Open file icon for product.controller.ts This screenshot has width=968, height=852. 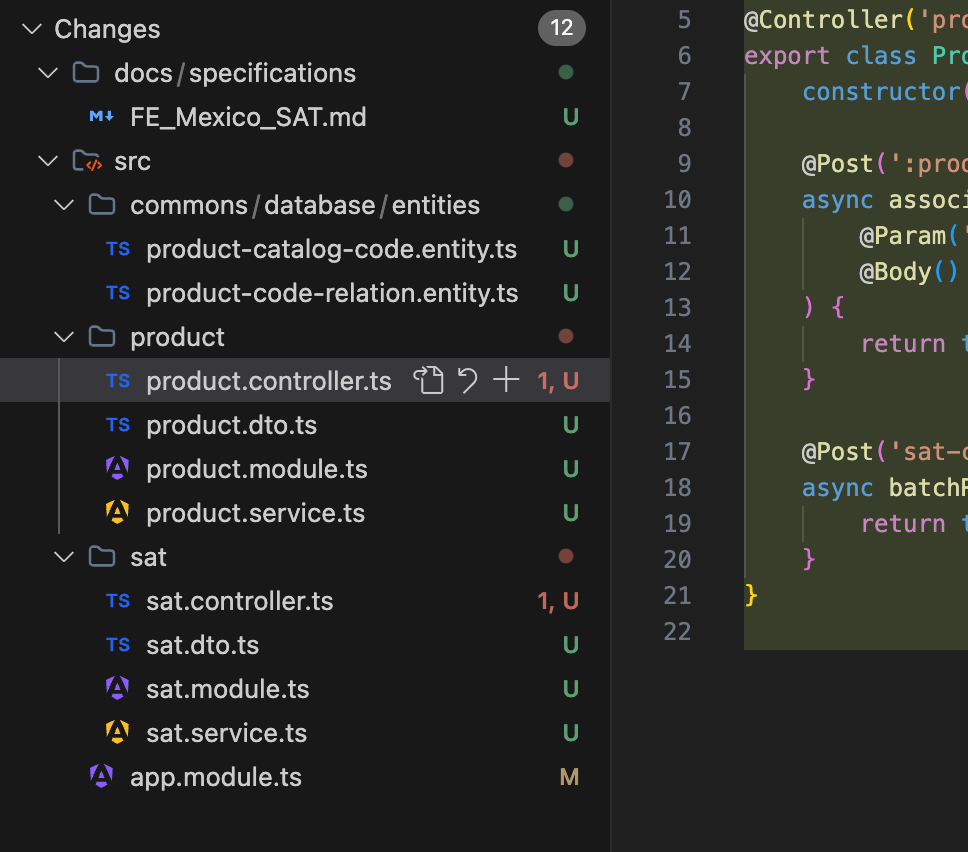tap(428, 380)
